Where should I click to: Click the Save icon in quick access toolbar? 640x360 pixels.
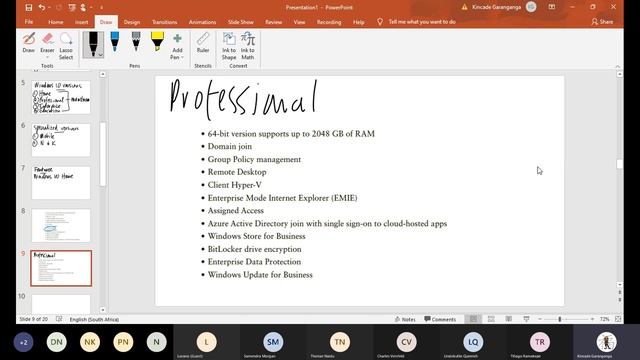(x=29, y=7)
